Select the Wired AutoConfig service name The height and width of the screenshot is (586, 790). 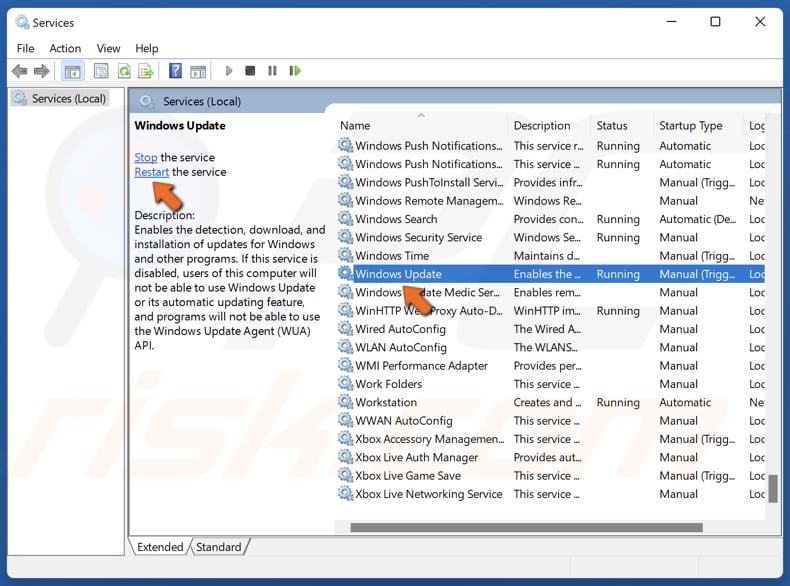401,329
